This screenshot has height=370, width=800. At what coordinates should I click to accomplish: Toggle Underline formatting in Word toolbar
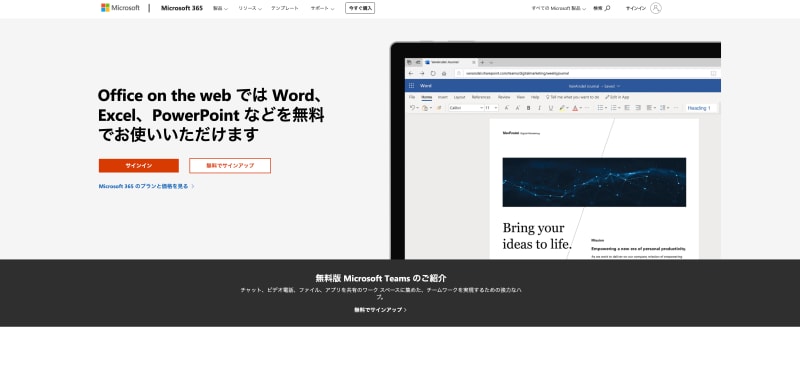[x=551, y=108]
